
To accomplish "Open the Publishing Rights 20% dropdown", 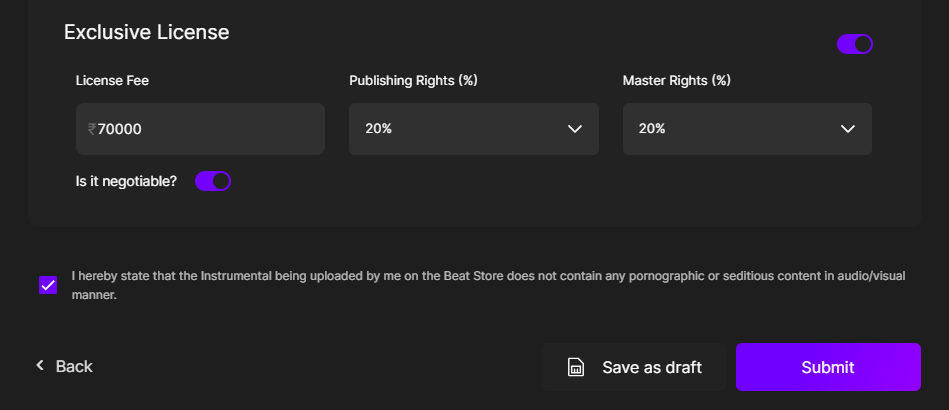I will [473, 129].
